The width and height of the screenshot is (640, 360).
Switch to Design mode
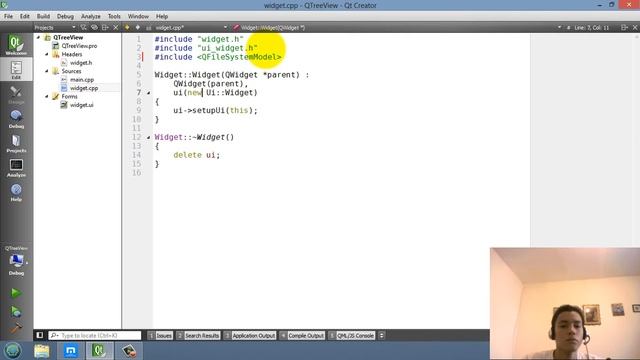pos(16,94)
